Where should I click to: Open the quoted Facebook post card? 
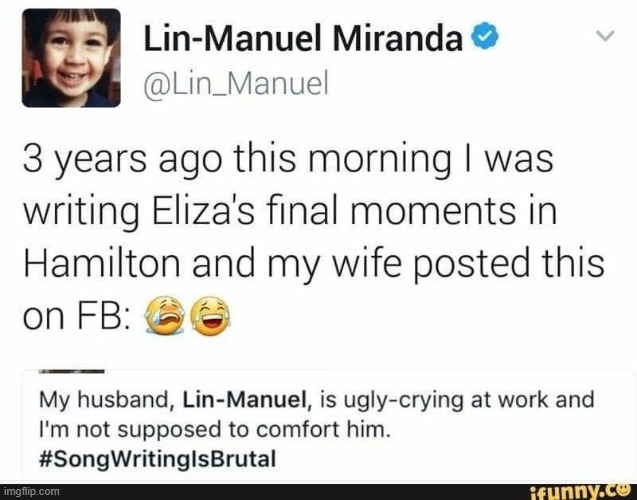pos(329,424)
